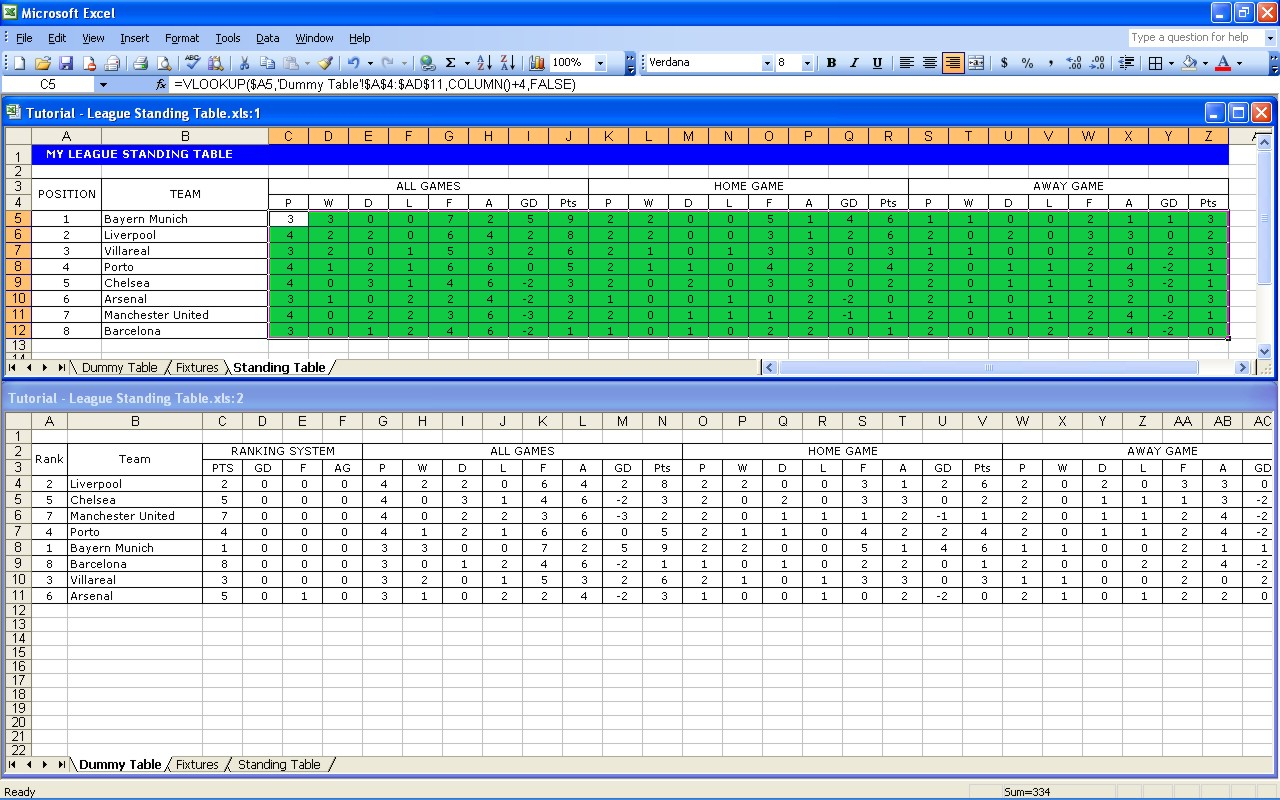Click the Merge and Center button
Viewport: 1280px width, 800px height.
976,63
